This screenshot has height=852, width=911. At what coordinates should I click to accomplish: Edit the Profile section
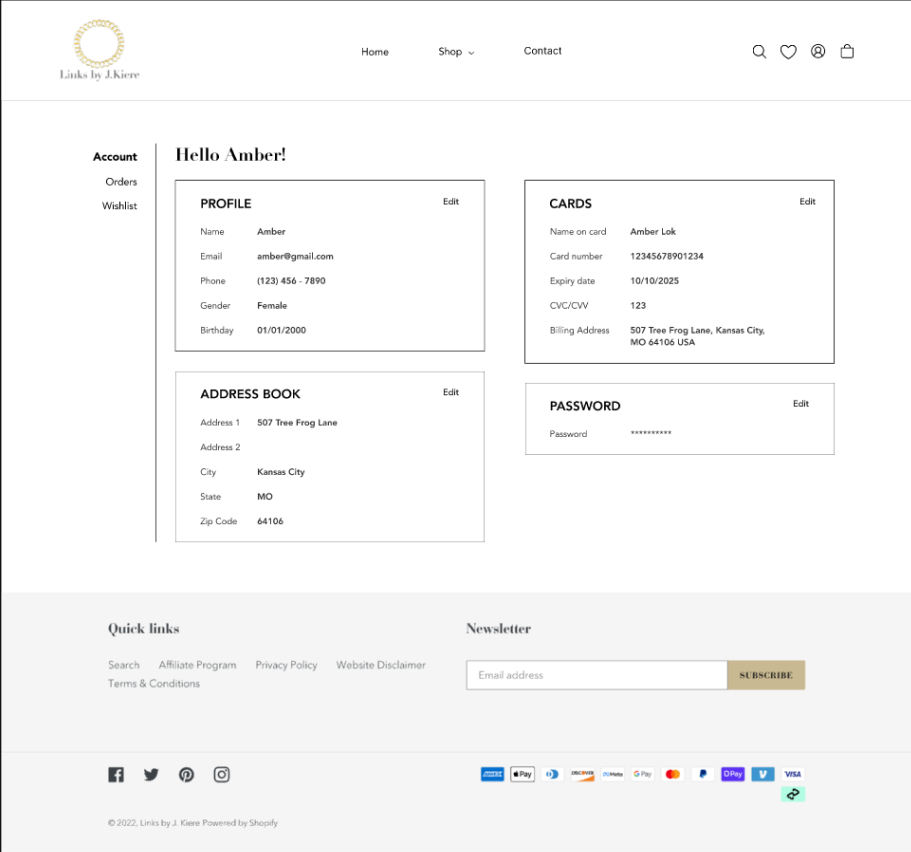tap(451, 202)
